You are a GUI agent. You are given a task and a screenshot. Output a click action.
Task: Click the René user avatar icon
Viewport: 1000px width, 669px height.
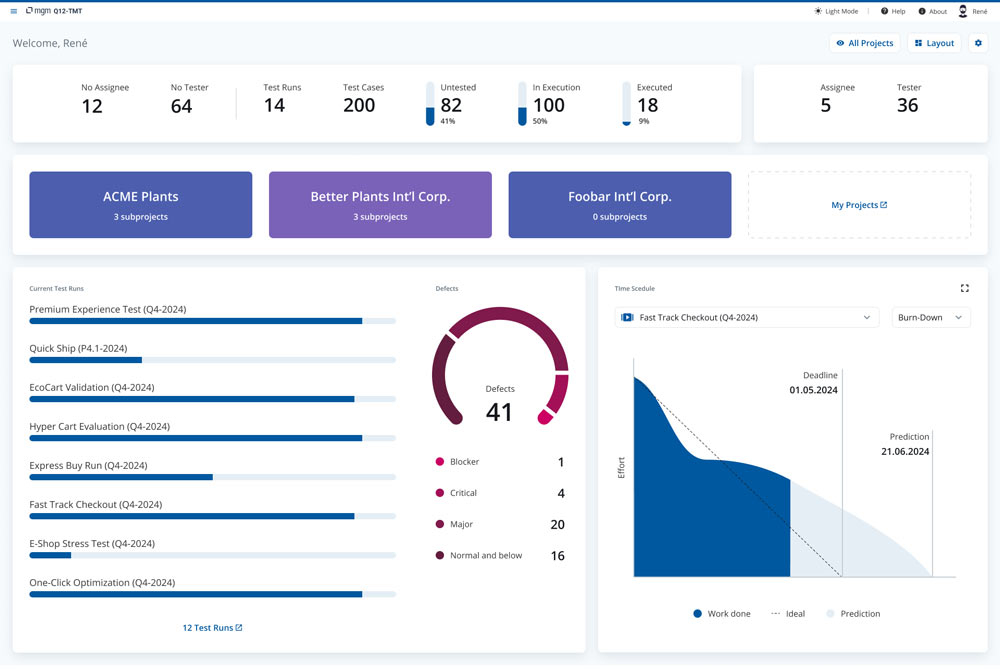(963, 11)
